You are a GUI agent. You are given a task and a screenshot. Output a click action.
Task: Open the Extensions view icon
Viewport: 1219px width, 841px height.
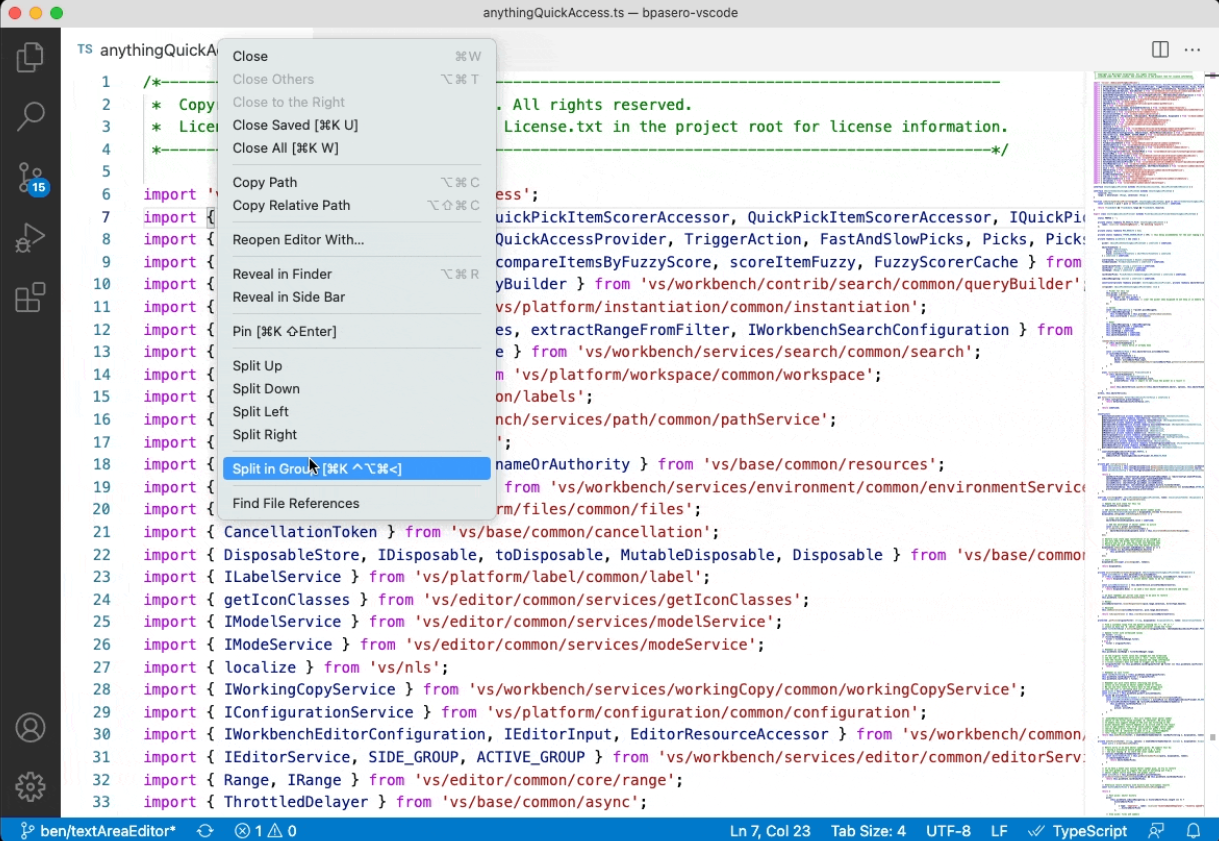30,297
